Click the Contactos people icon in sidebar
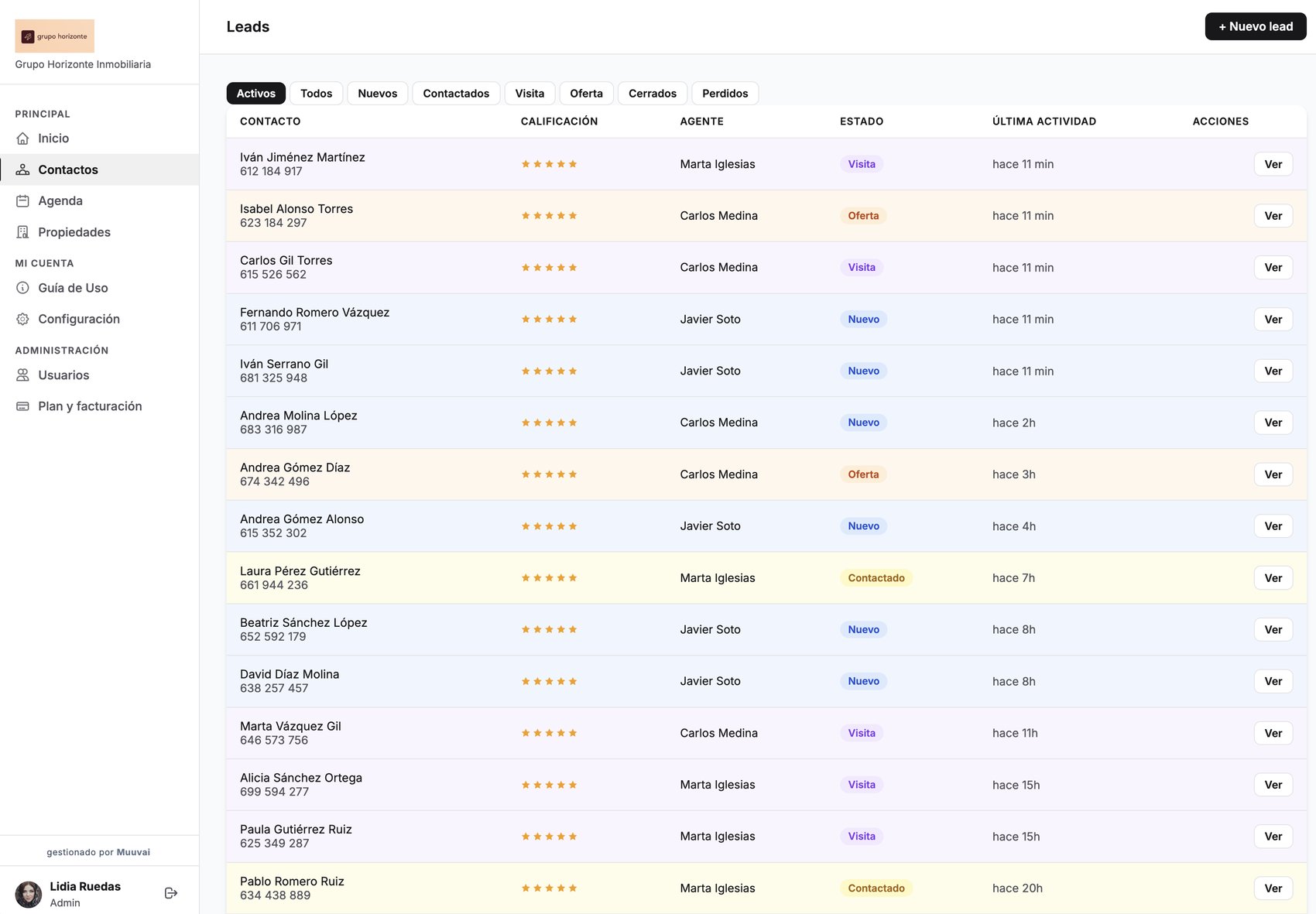Viewport: 1316px width, 914px height. (23, 169)
